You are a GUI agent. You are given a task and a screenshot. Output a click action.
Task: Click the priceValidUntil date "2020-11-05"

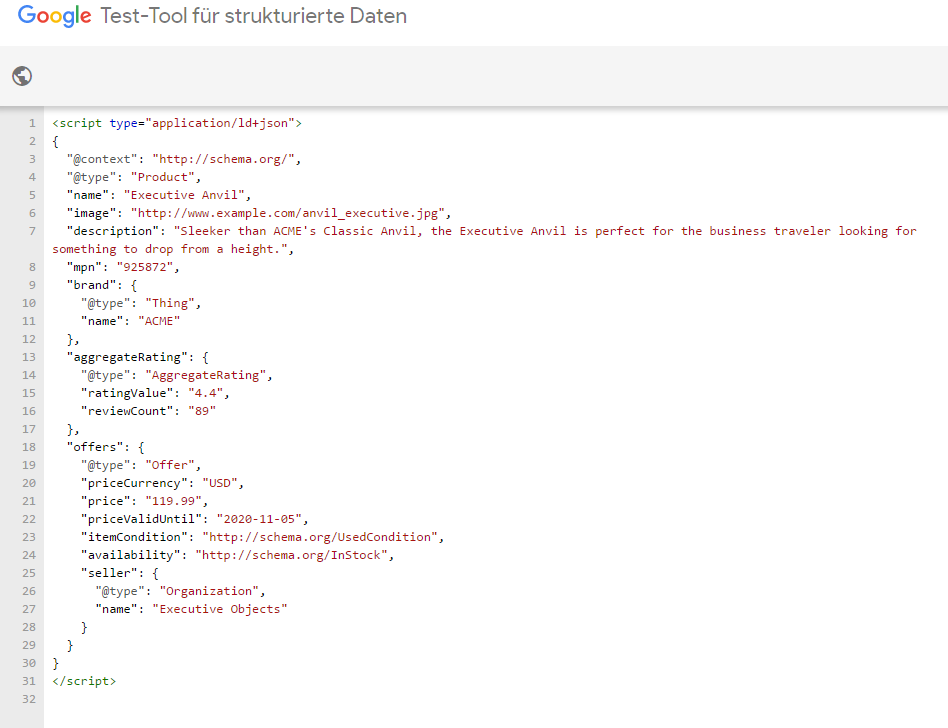(259, 519)
